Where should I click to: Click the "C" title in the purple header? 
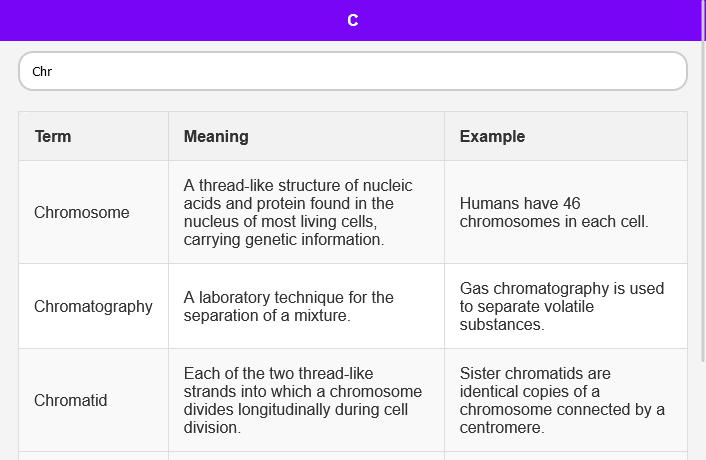tap(353, 20)
